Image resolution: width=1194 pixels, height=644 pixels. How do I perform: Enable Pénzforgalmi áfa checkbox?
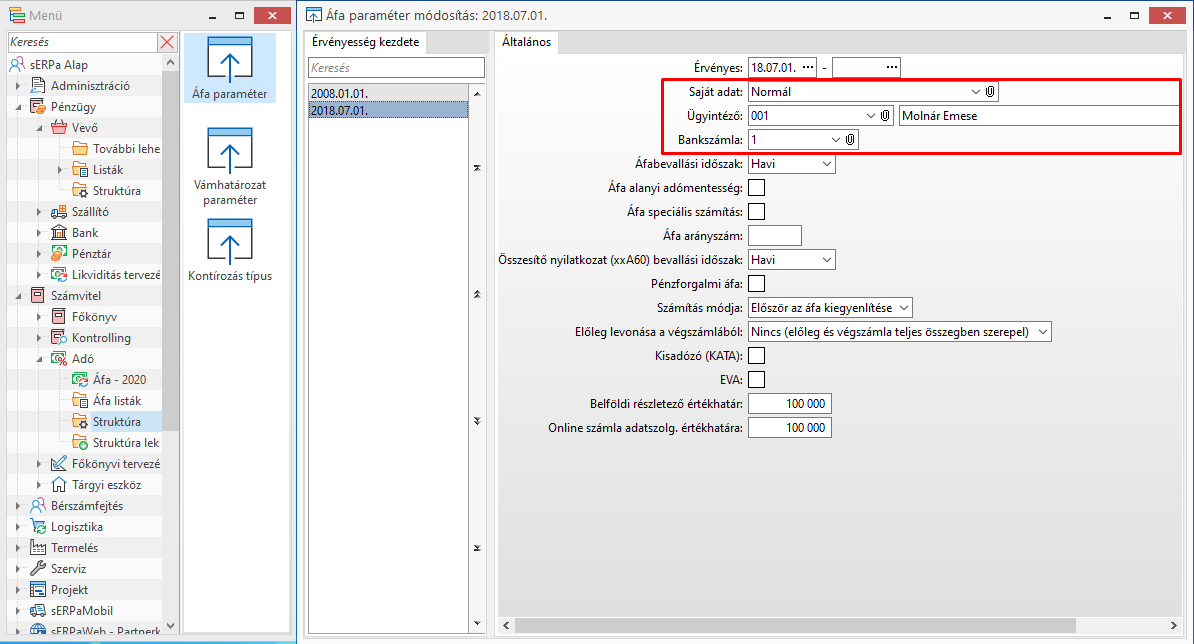point(756,283)
